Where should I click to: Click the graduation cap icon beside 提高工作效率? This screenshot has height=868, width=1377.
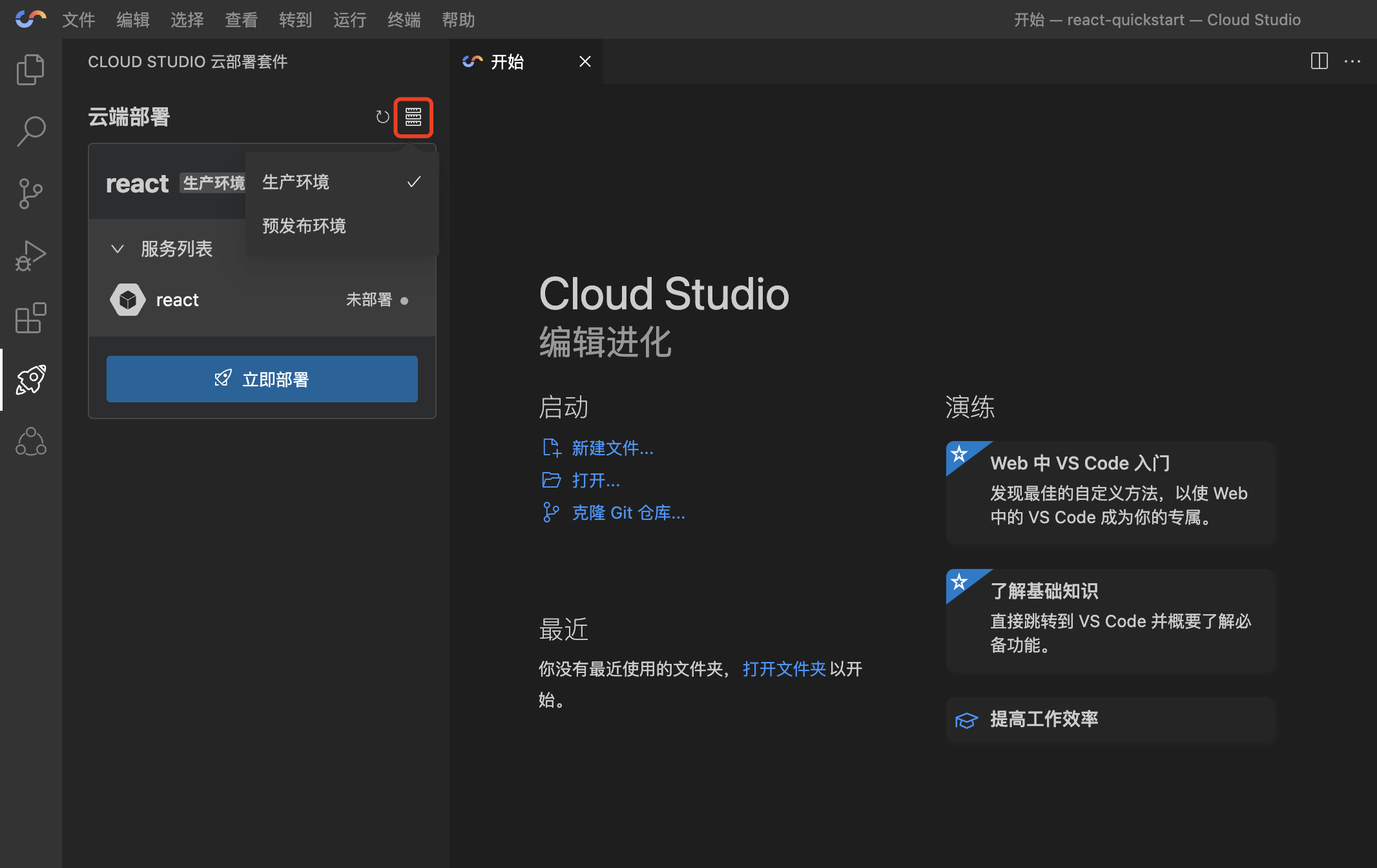[x=966, y=719]
